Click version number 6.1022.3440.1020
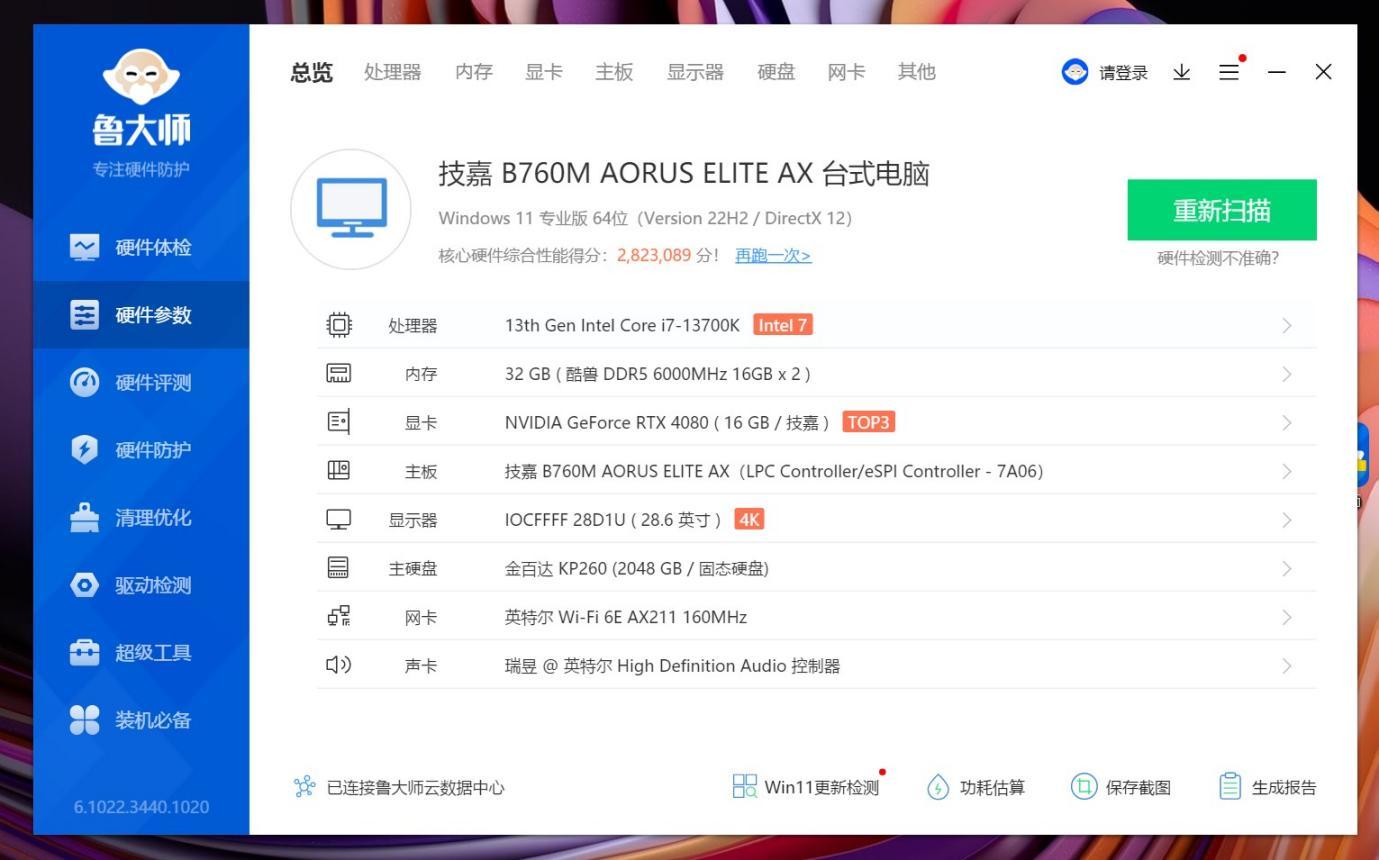 [142, 807]
